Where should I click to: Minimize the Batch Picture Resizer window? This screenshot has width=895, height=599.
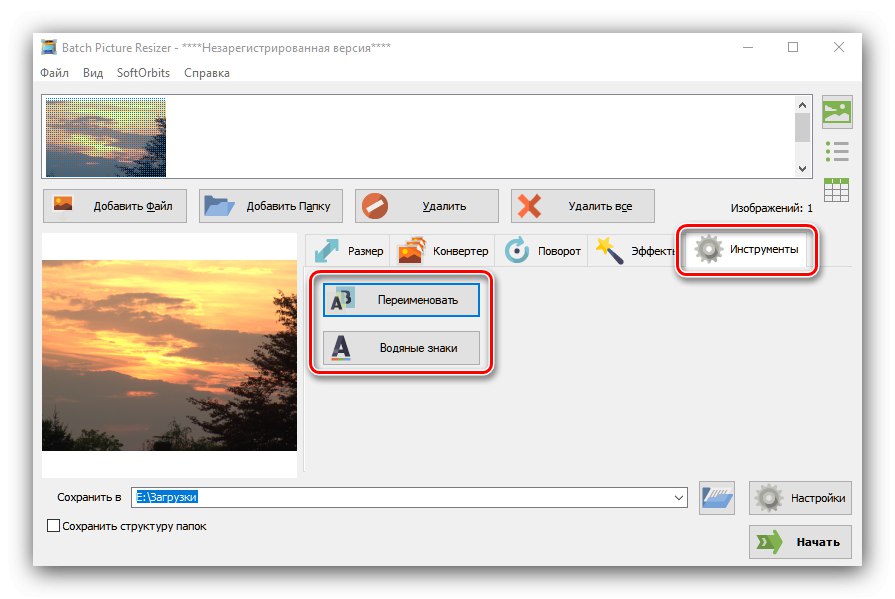click(748, 47)
